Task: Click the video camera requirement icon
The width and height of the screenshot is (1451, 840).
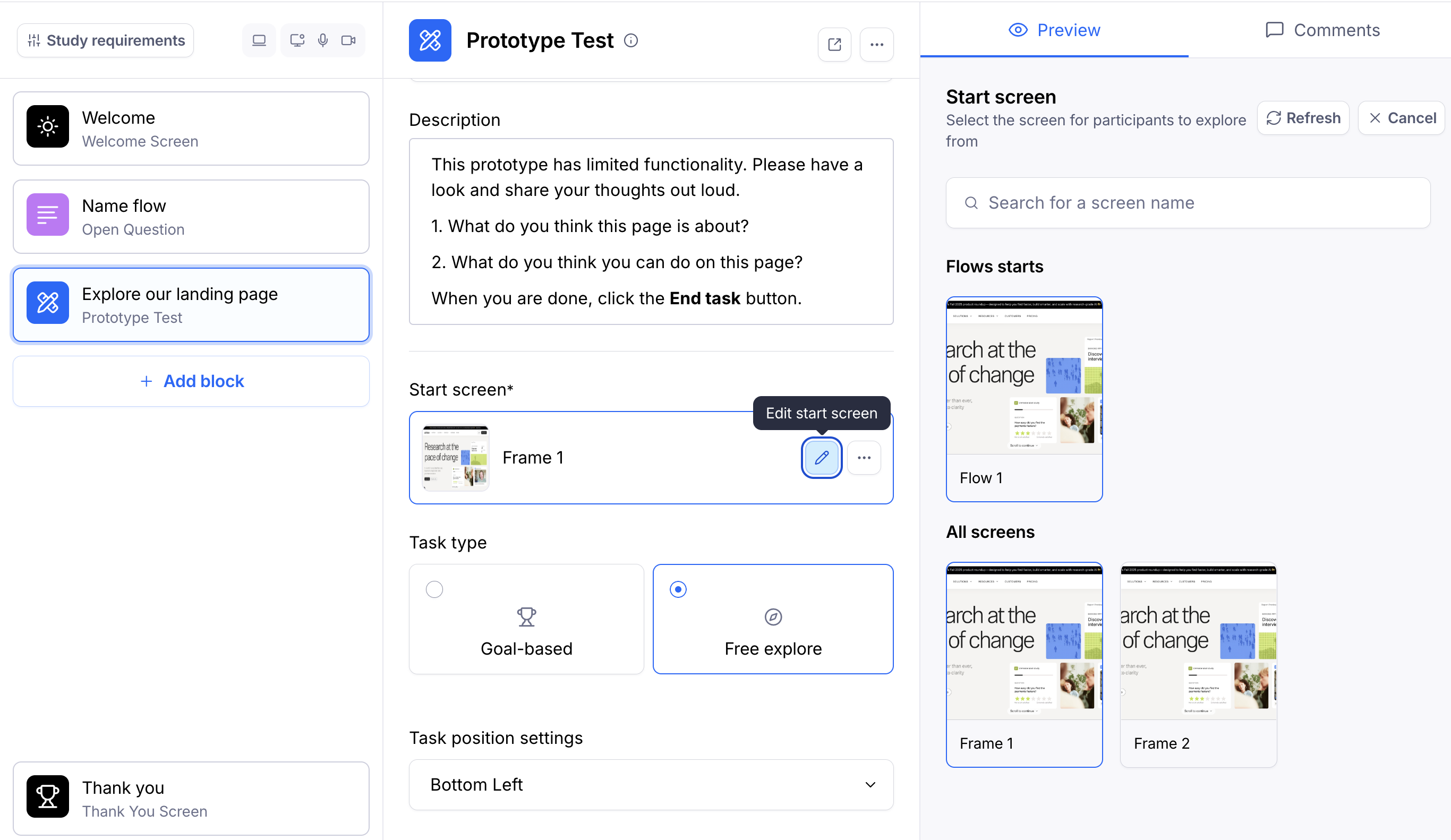Action: [348, 40]
